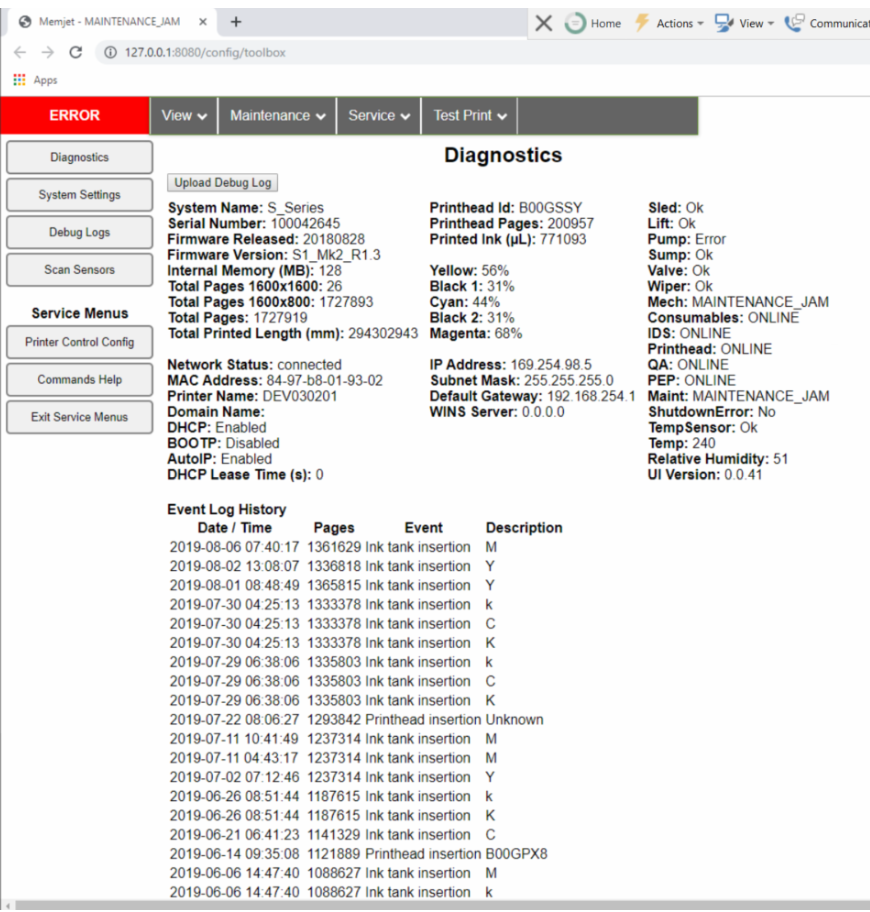Click the Magenta: 68% ink level
The width and height of the screenshot is (870, 912).
click(x=476, y=333)
